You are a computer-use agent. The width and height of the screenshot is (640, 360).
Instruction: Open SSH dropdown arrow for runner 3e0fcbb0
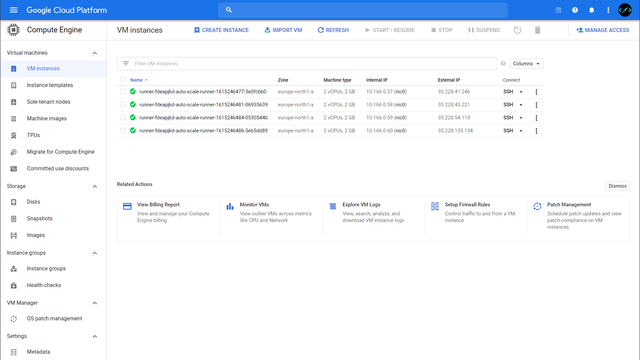(x=521, y=92)
